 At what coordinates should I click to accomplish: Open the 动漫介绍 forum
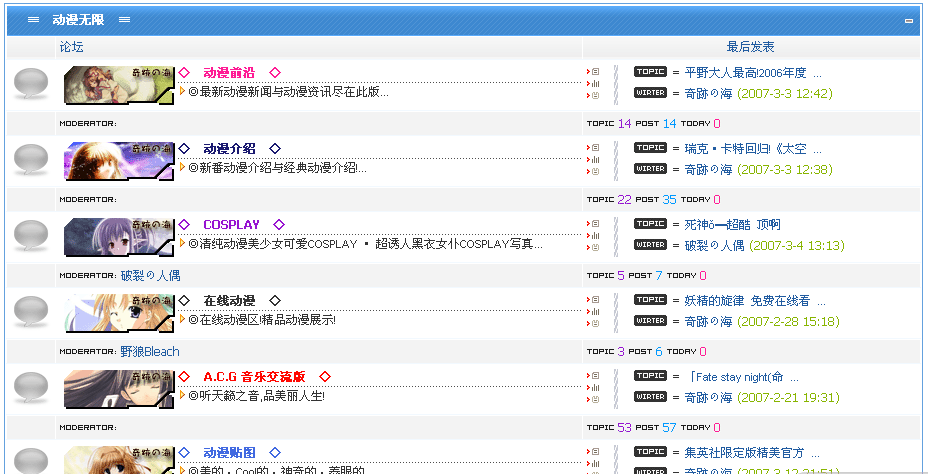229,149
